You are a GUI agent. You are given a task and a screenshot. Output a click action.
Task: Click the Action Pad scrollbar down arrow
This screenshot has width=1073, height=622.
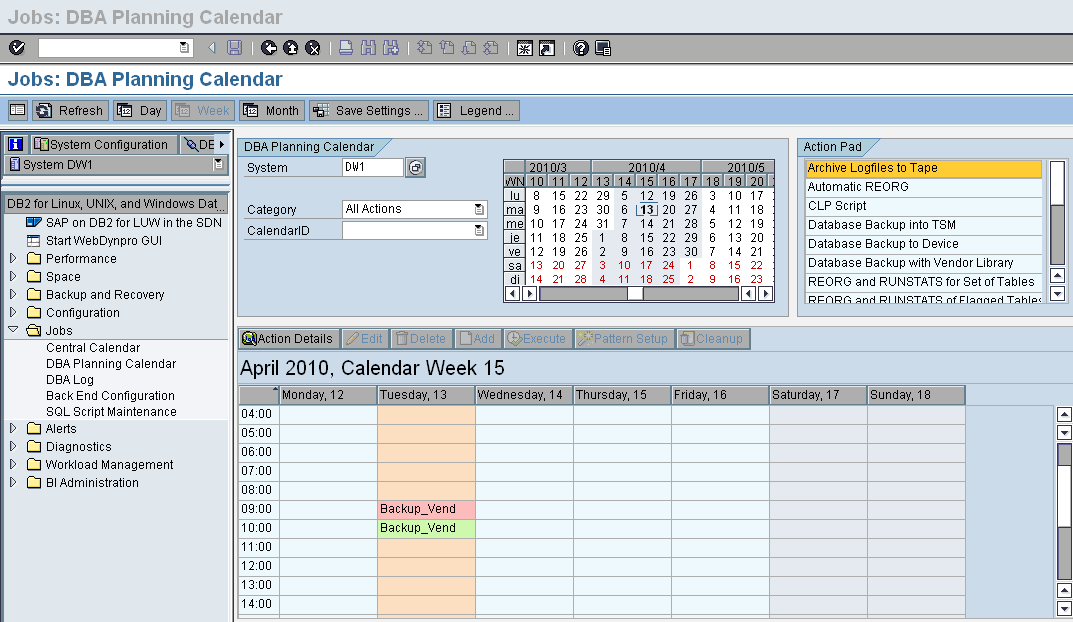coord(1057,293)
